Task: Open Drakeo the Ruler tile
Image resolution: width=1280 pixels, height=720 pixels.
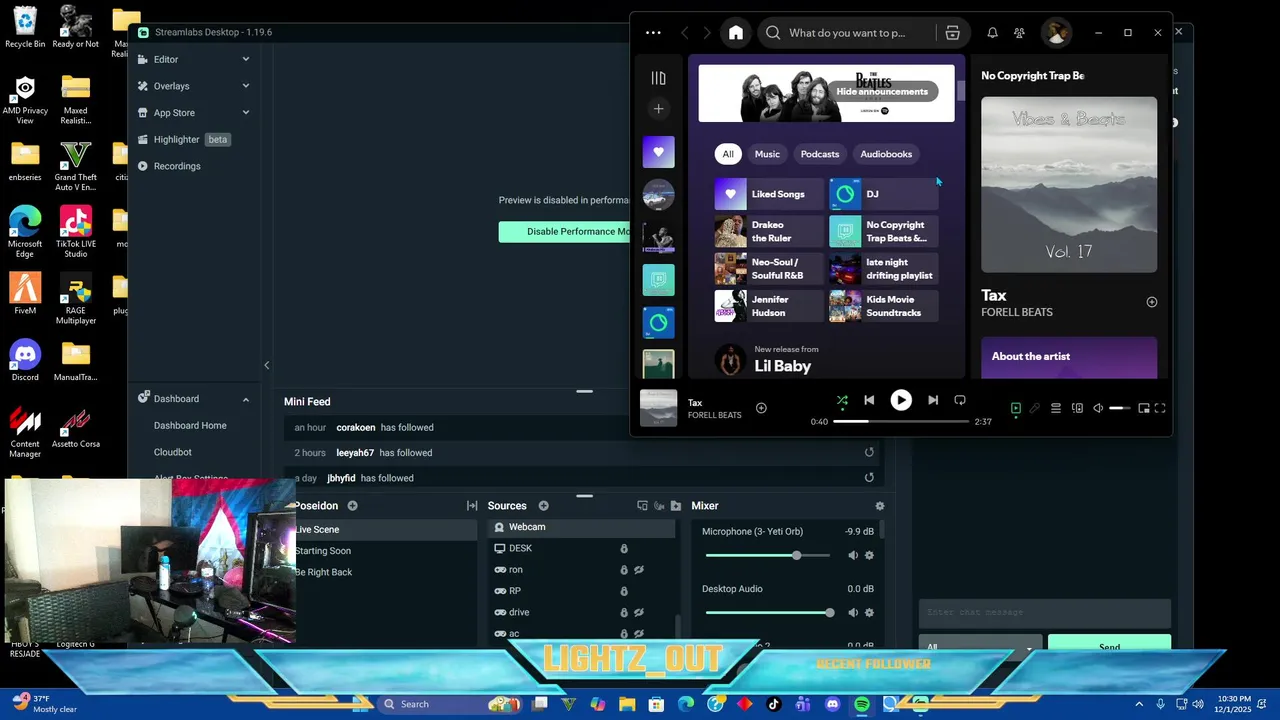Action: [769, 232]
